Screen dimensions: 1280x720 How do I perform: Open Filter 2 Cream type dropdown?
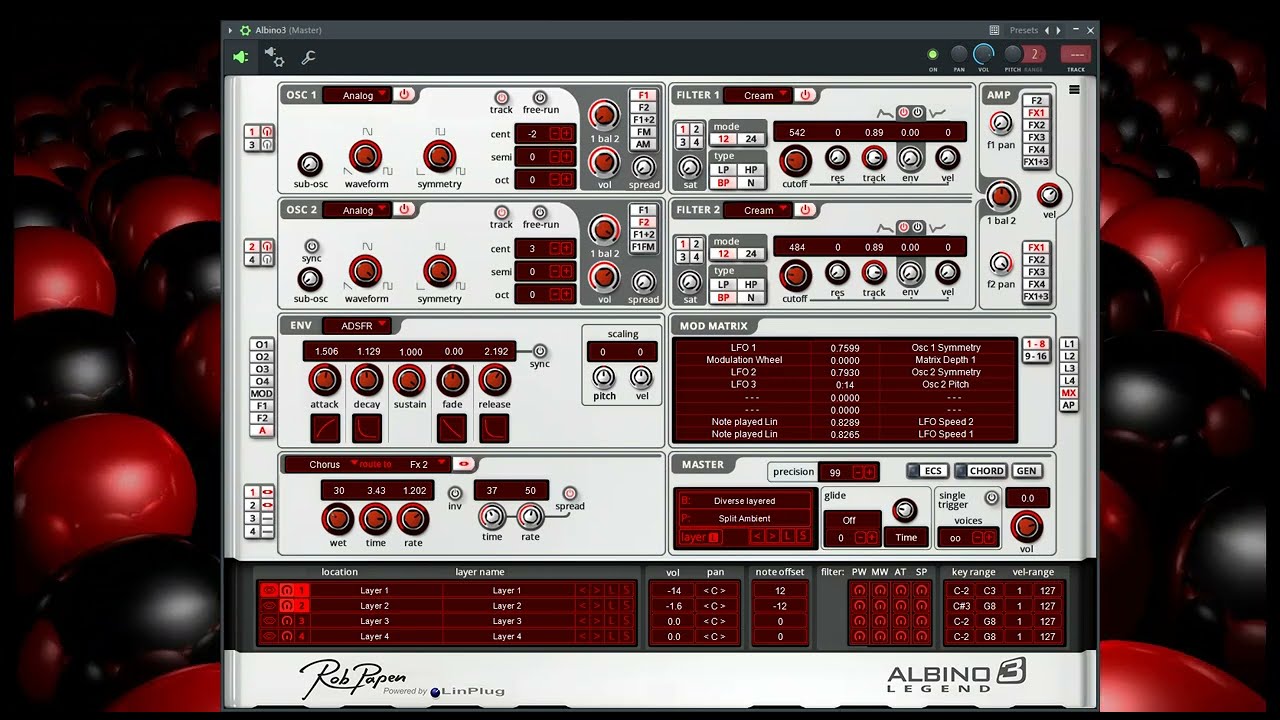coord(758,210)
